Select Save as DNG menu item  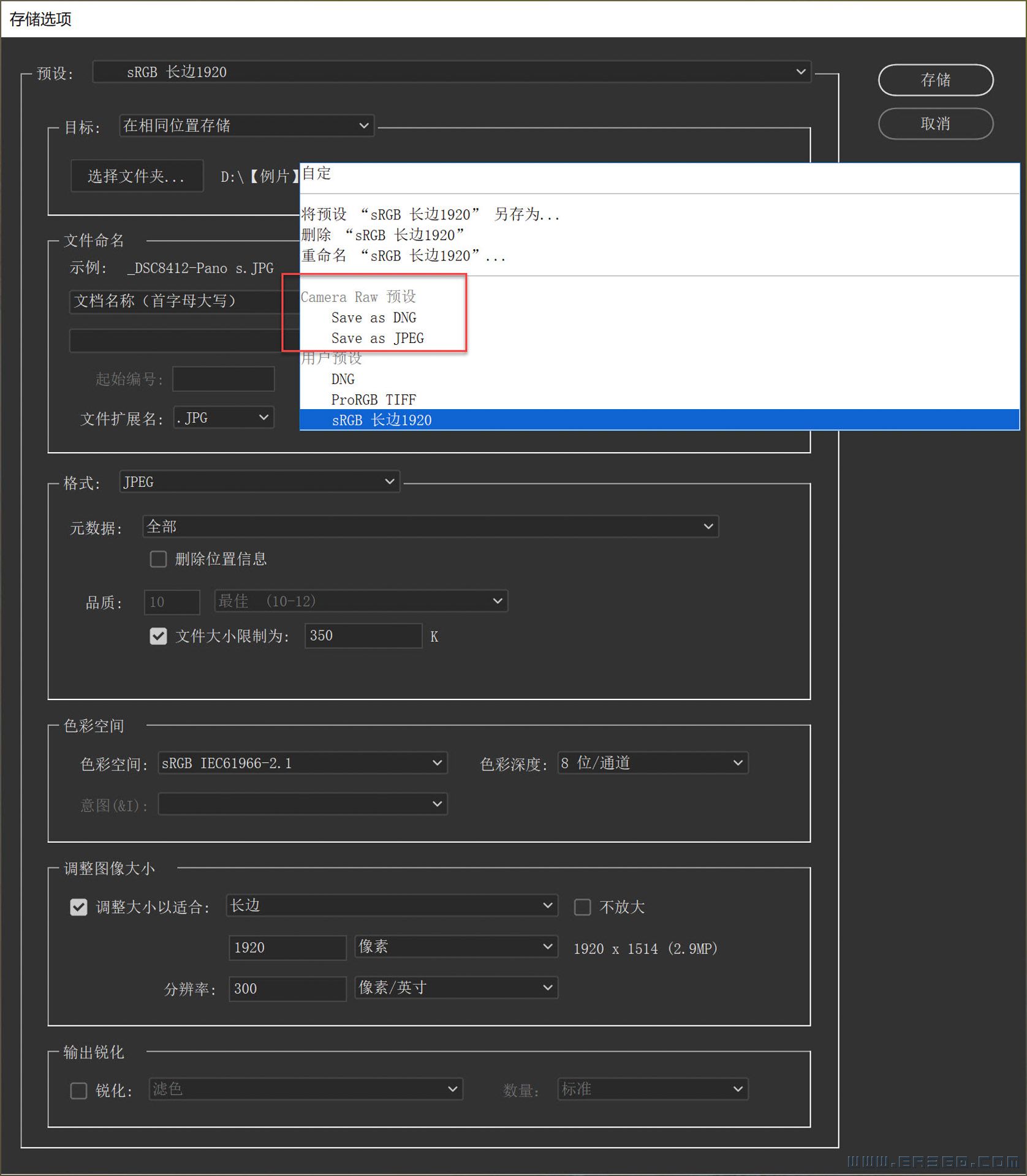[374, 317]
